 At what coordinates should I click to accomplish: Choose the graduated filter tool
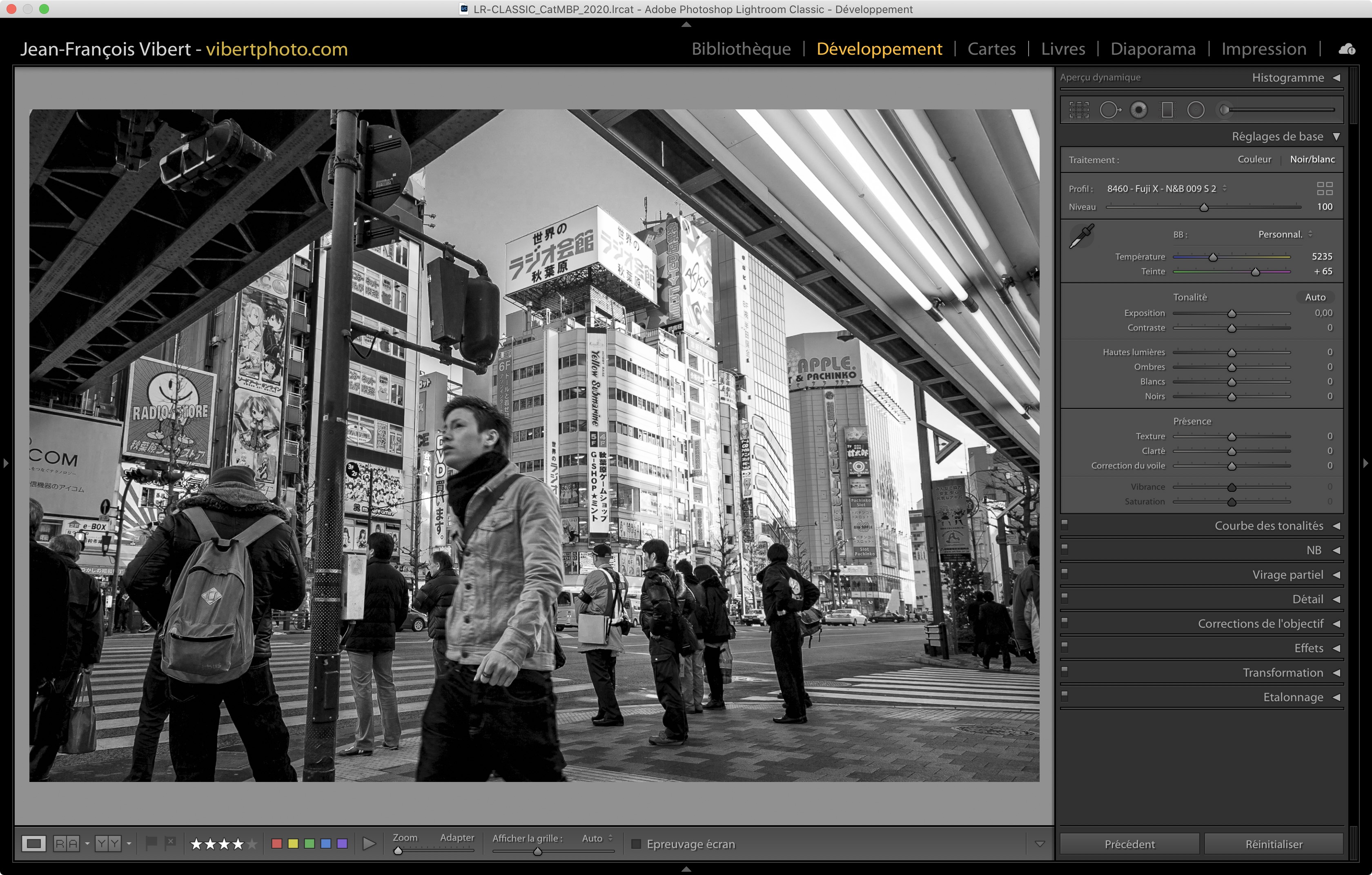[x=1167, y=110]
